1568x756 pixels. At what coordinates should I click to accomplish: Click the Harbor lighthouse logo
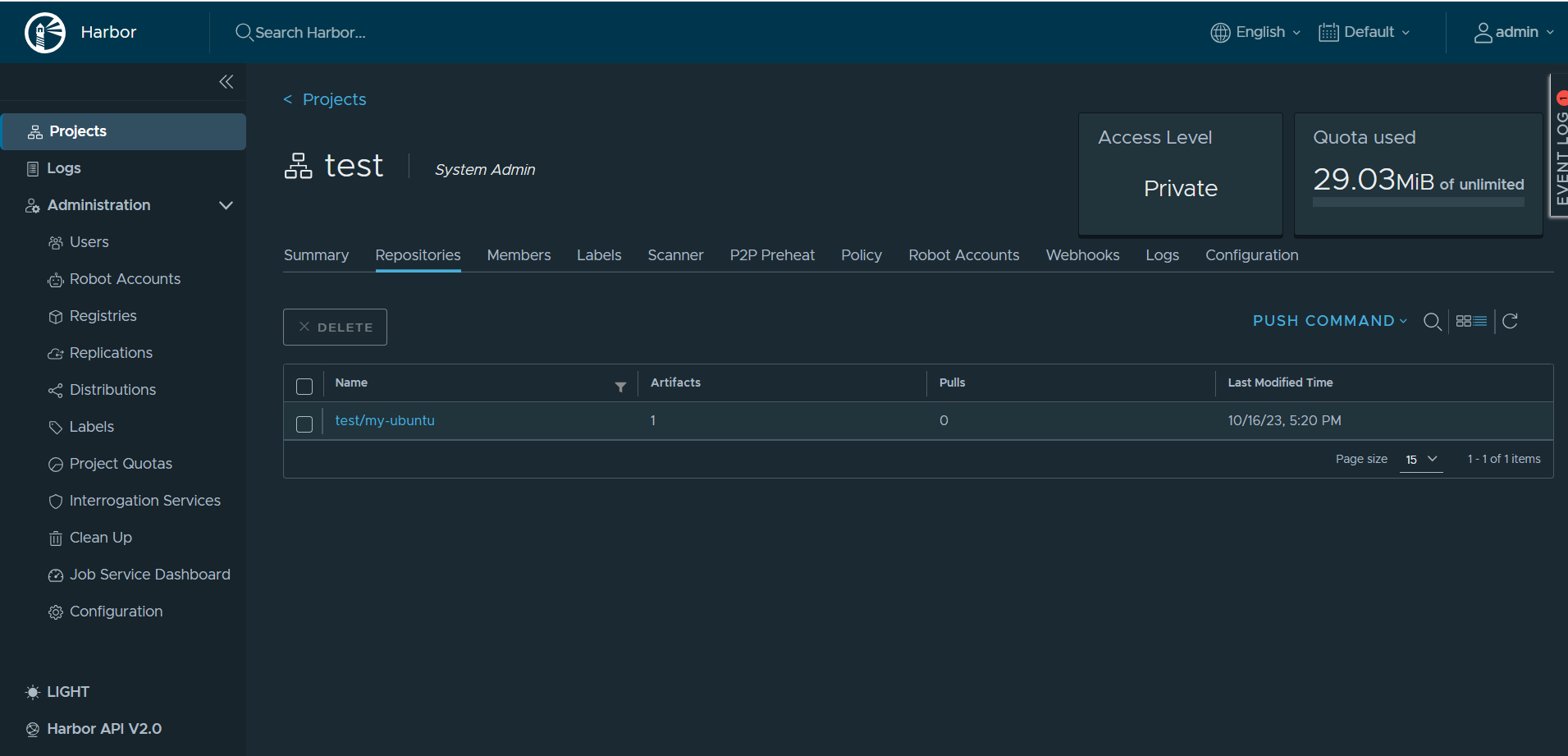(x=45, y=33)
